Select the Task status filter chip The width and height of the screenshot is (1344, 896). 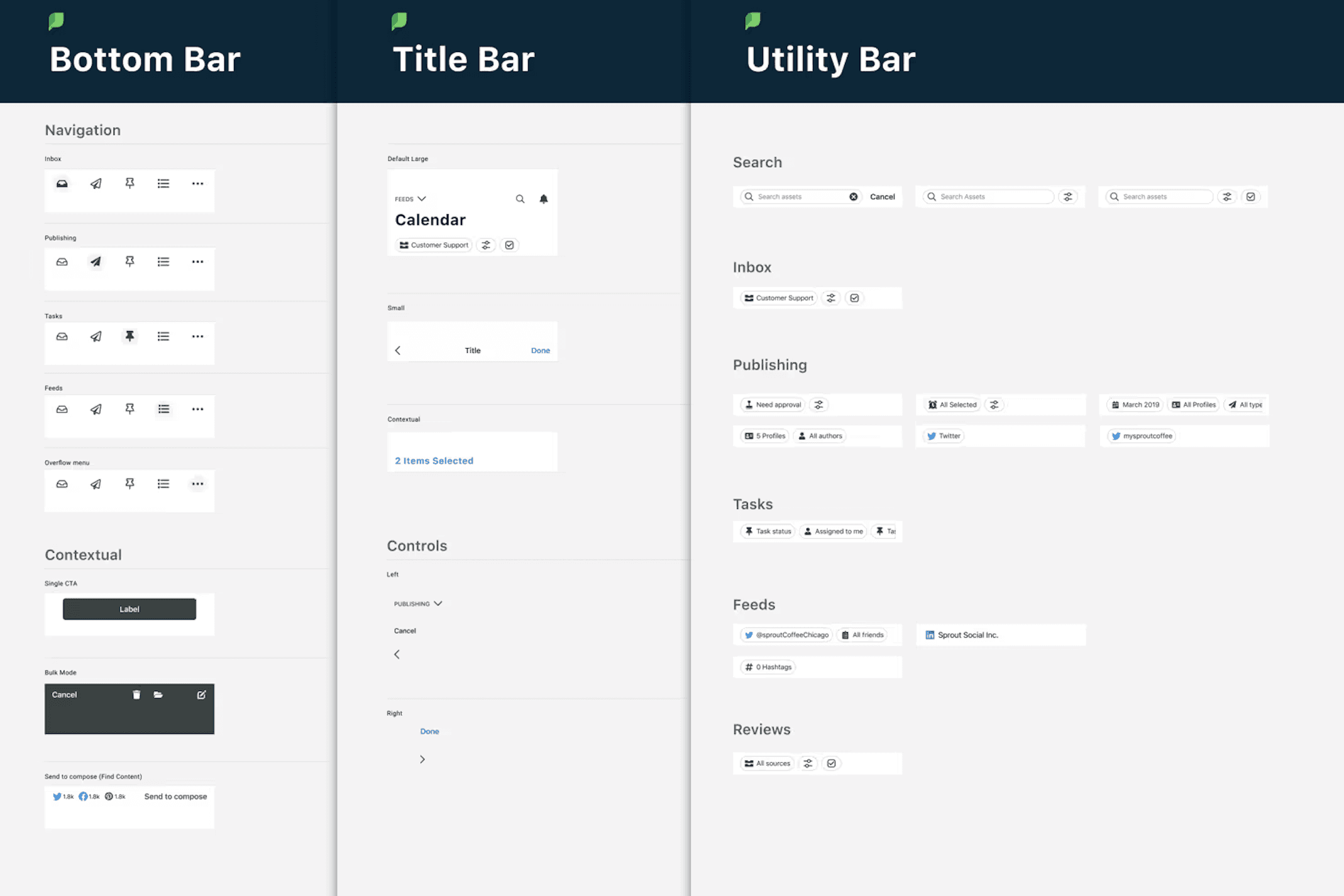pyautogui.click(x=768, y=532)
